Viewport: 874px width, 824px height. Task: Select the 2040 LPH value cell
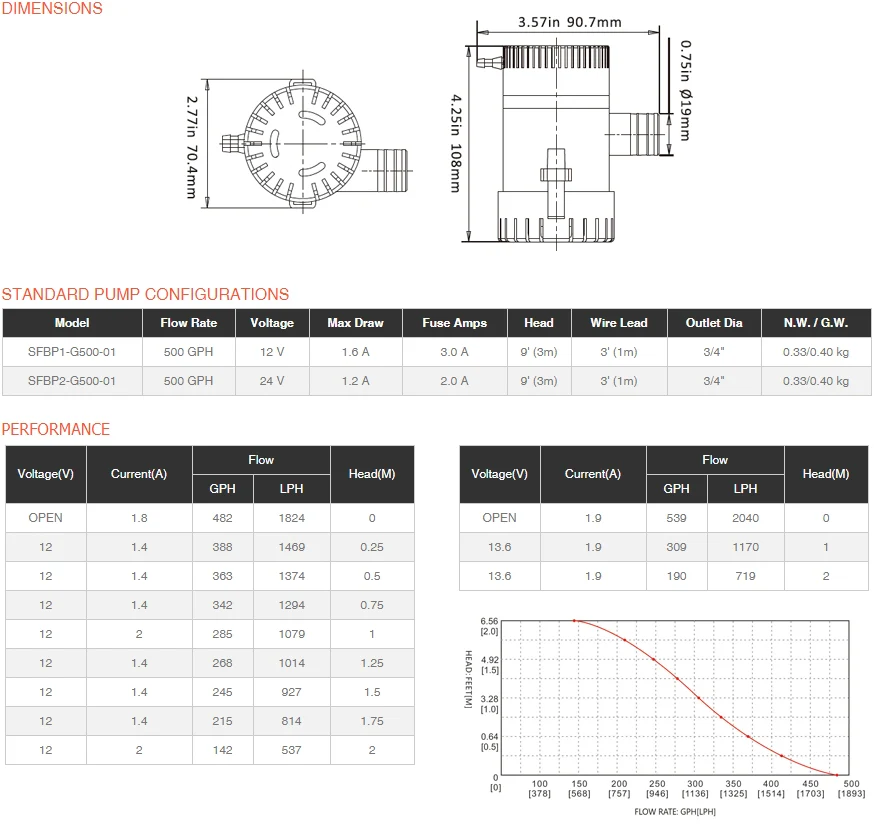(x=745, y=518)
